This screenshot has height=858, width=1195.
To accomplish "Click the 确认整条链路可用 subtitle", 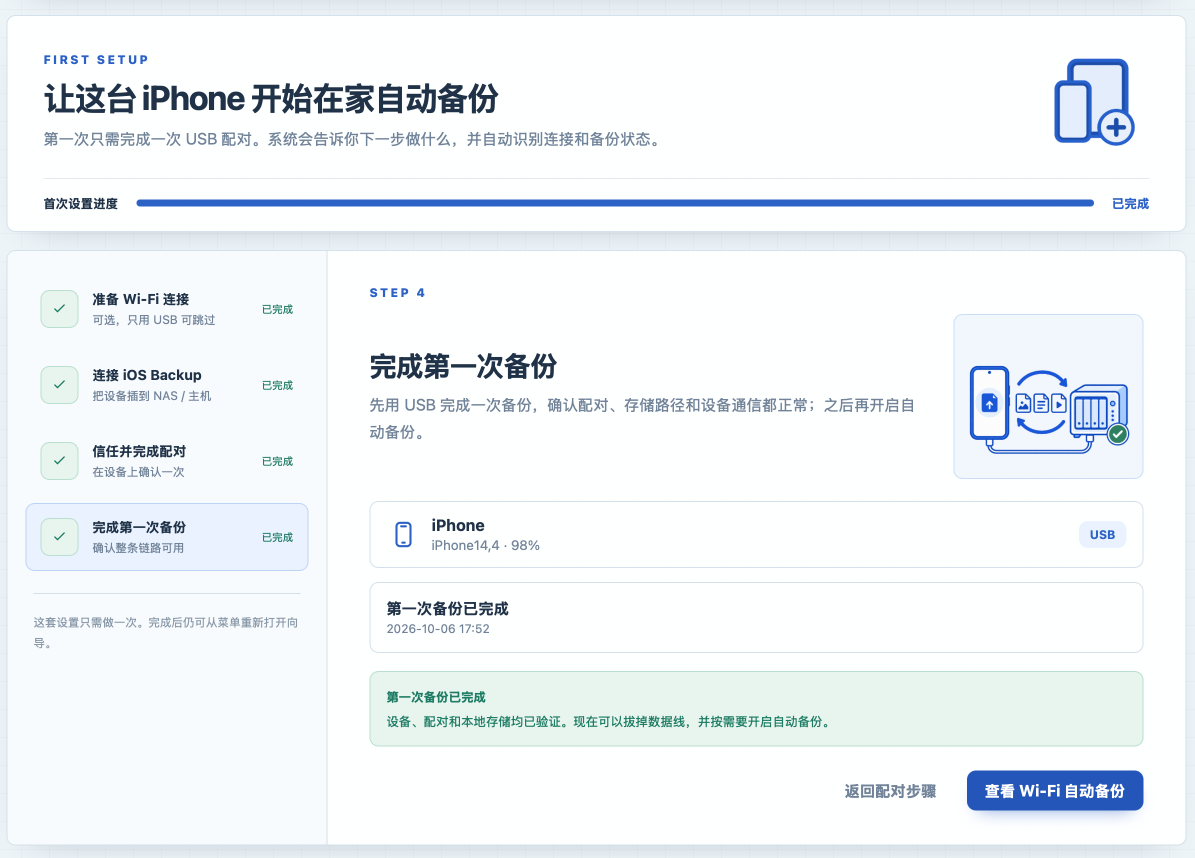I will (x=139, y=549).
